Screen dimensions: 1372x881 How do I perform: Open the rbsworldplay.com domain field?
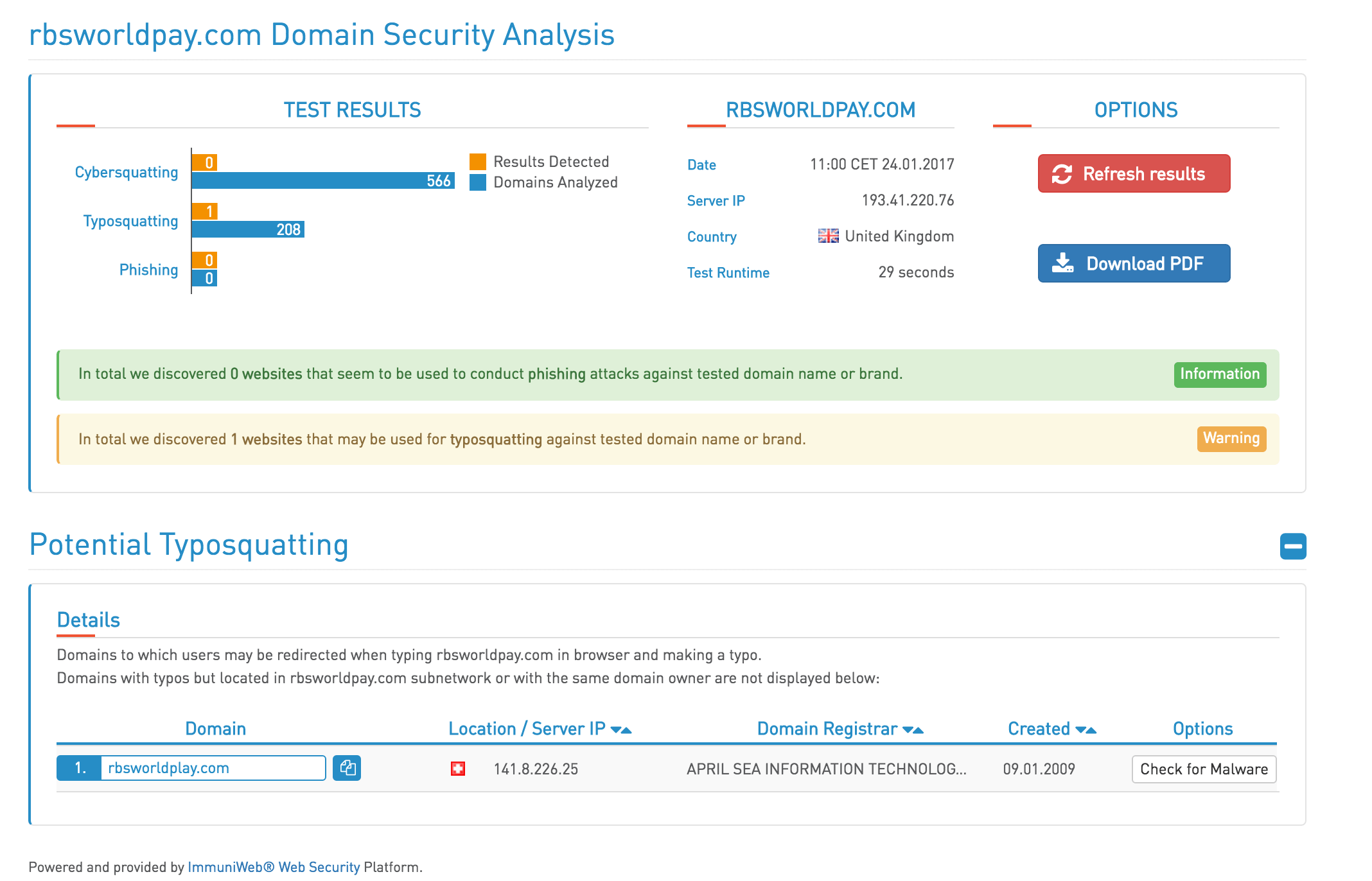pyautogui.click(x=213, y=768)
